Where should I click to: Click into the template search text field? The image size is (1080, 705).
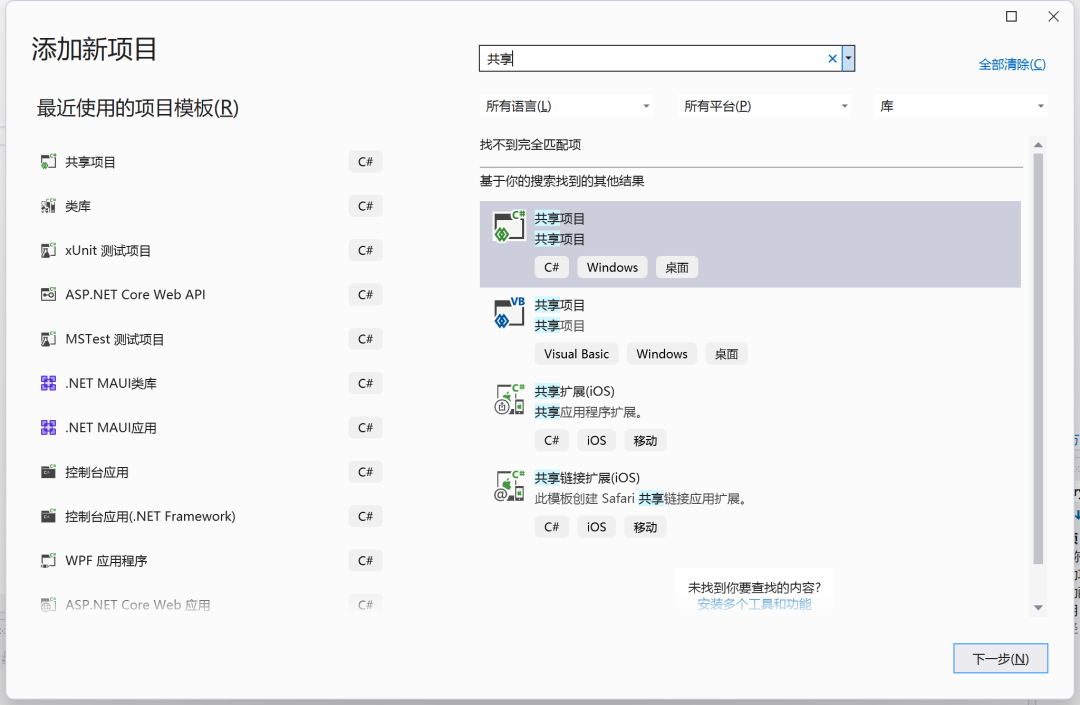pyautogui.click(x=654, y=59)
